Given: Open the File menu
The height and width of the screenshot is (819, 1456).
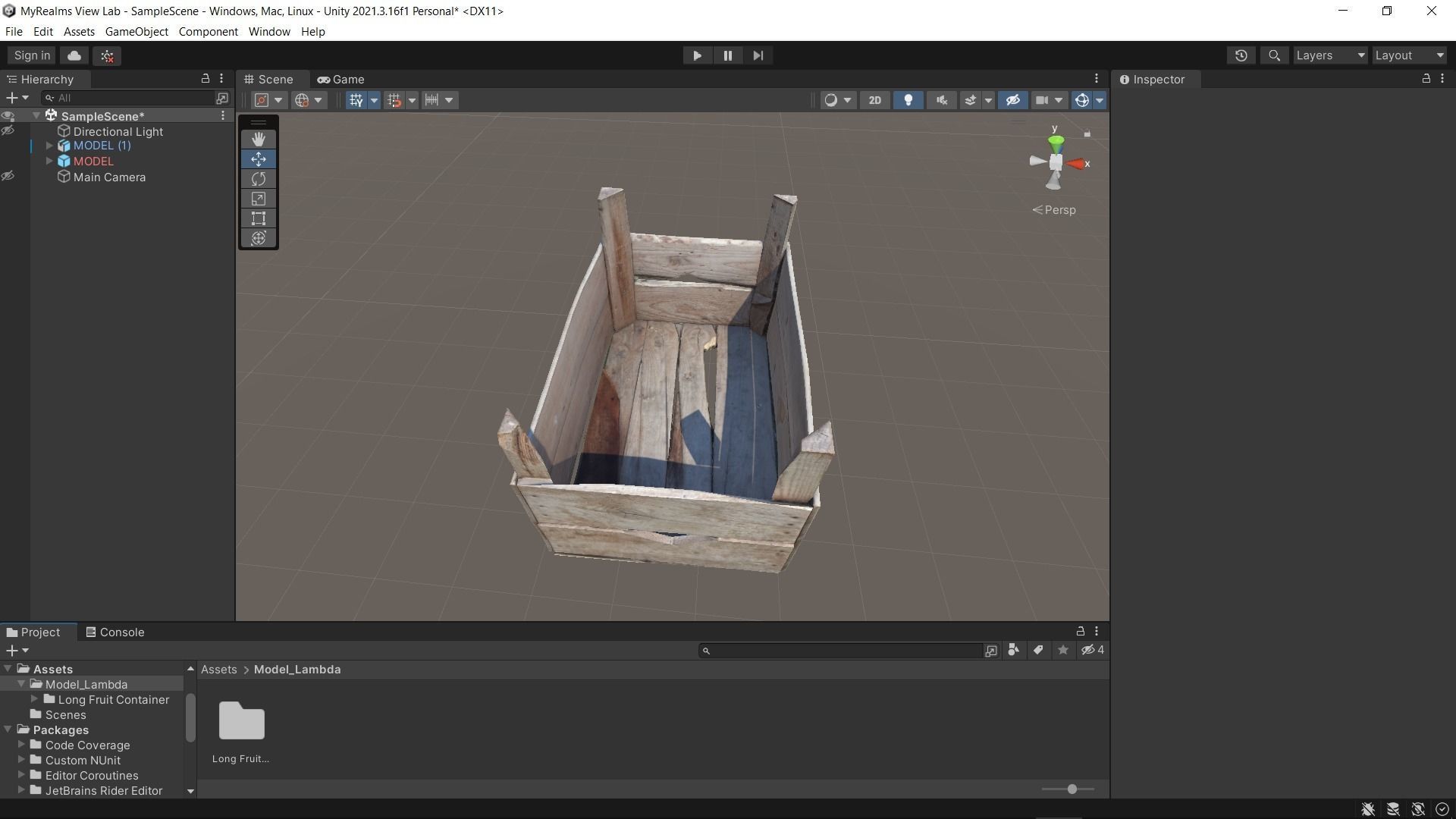Looking at the screenshot, I should (14, 32).
